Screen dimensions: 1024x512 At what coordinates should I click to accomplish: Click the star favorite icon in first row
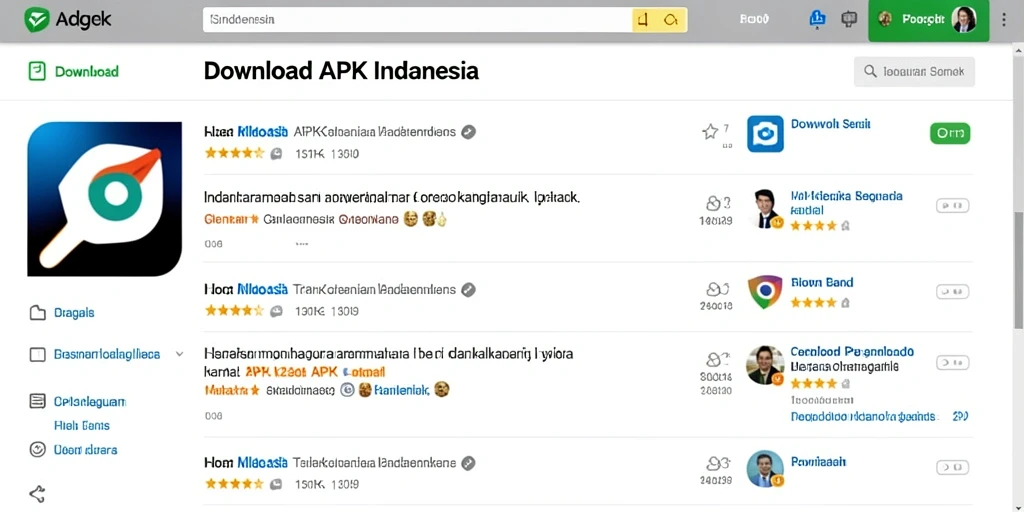[710, 133]
